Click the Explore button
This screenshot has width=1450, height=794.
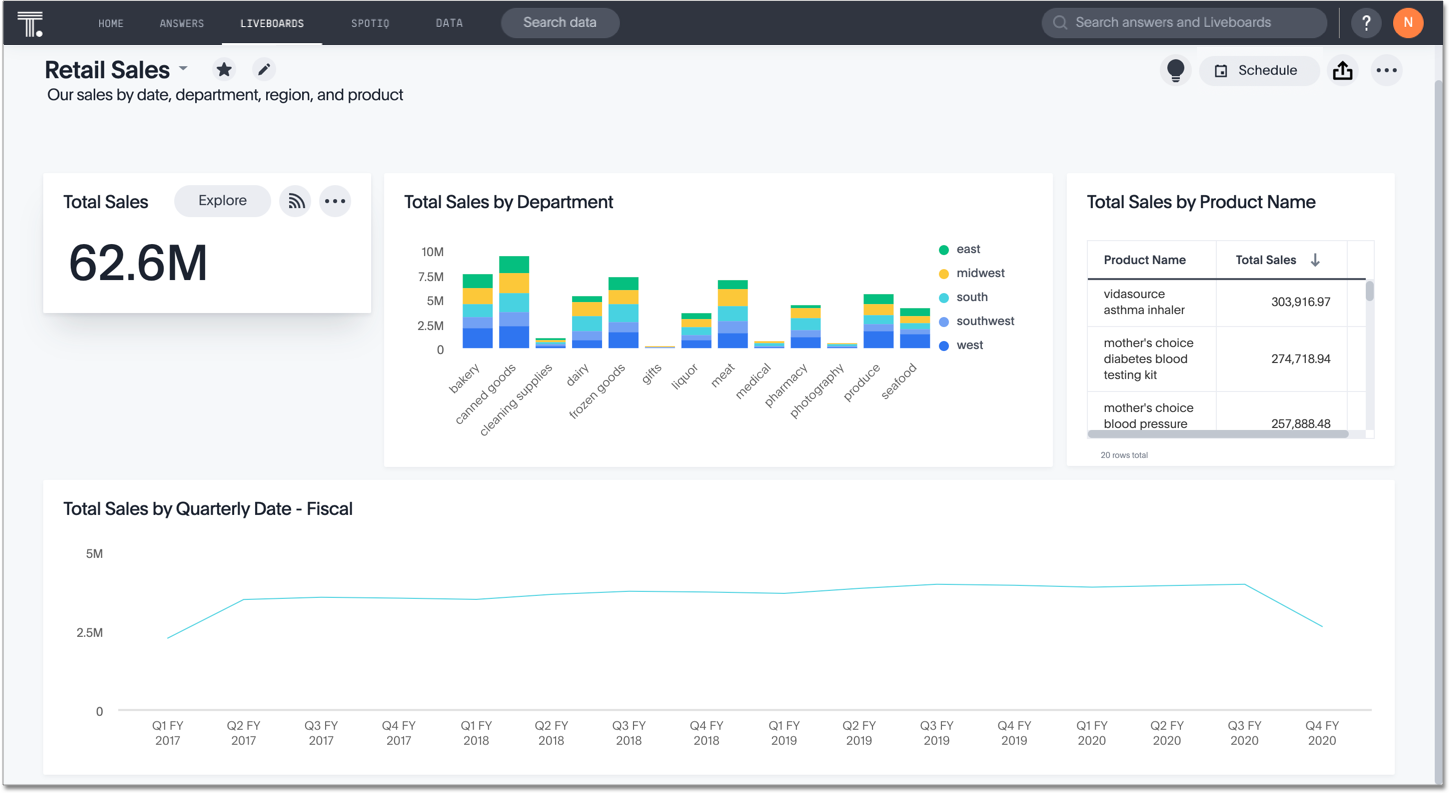point(222,201)
